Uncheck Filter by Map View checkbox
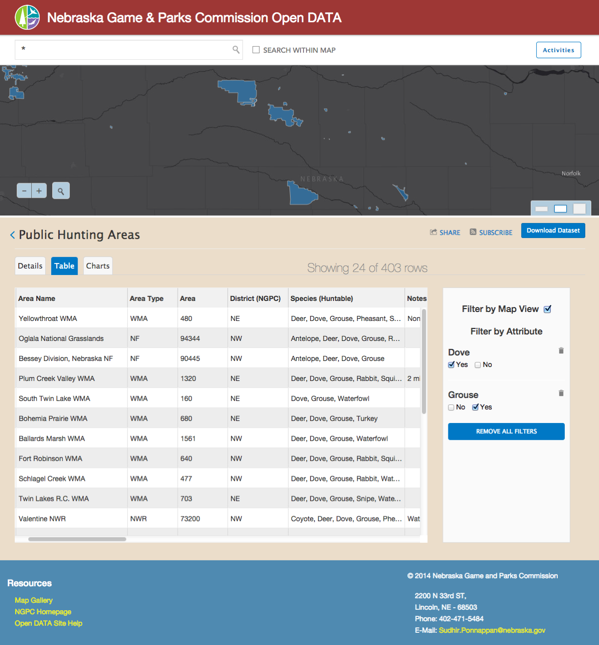This screenshot has height=645, width=599. [x=548, y=309]
